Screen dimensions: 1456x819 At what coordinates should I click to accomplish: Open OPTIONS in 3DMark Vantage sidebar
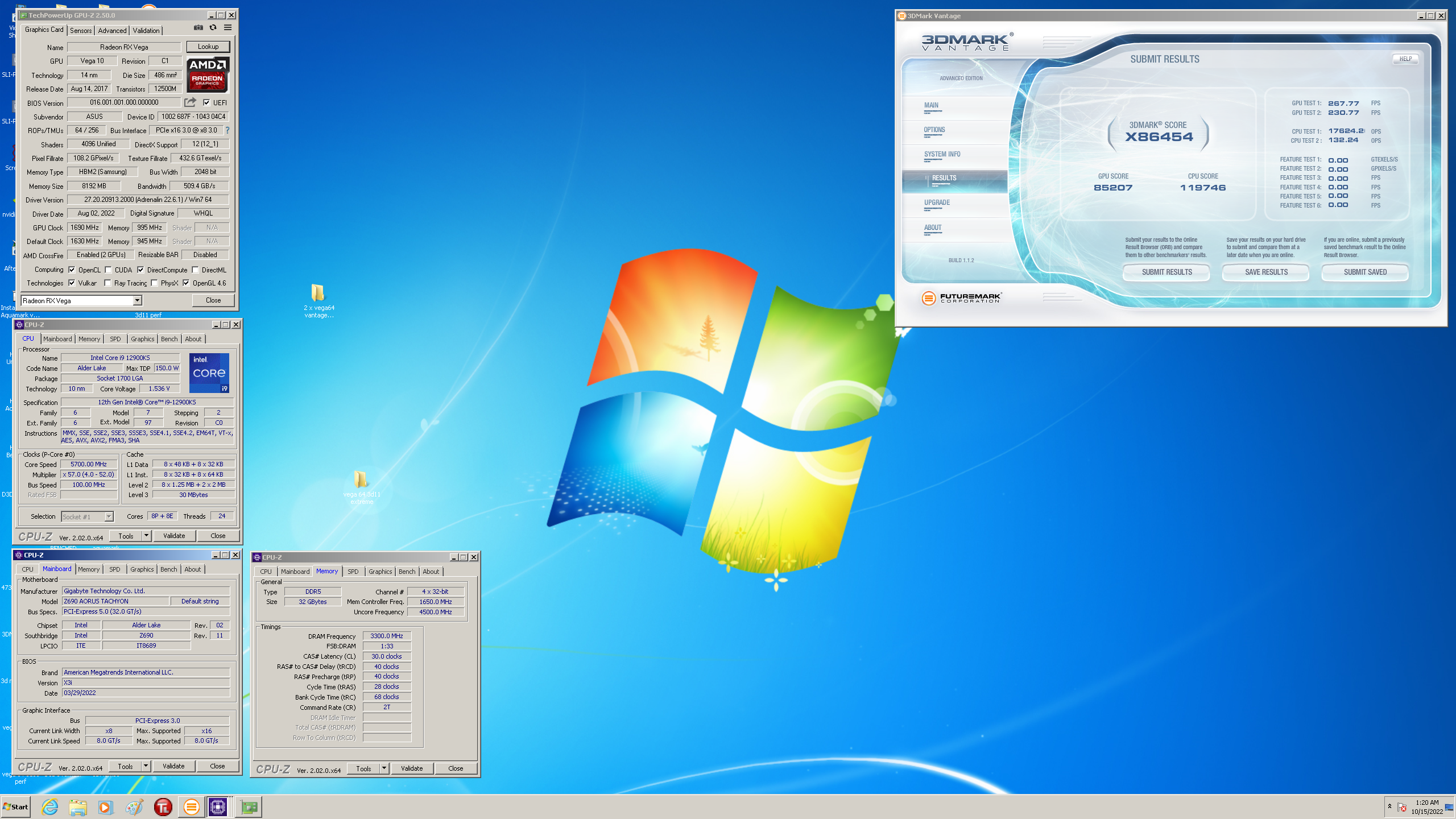934,130
